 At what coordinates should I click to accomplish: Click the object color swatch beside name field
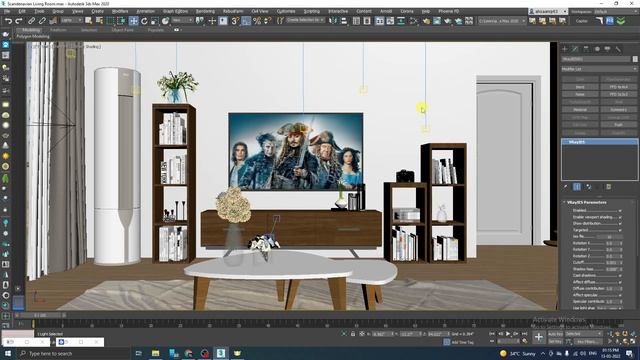(635, 59)
